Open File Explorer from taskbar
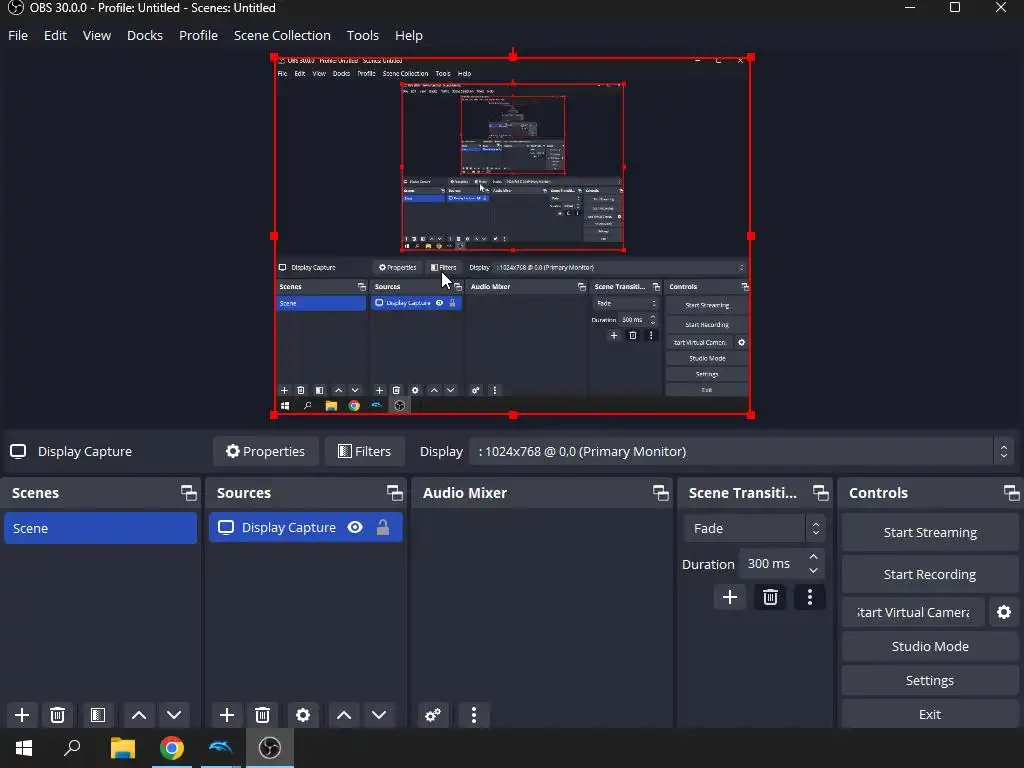 [122, 748]
